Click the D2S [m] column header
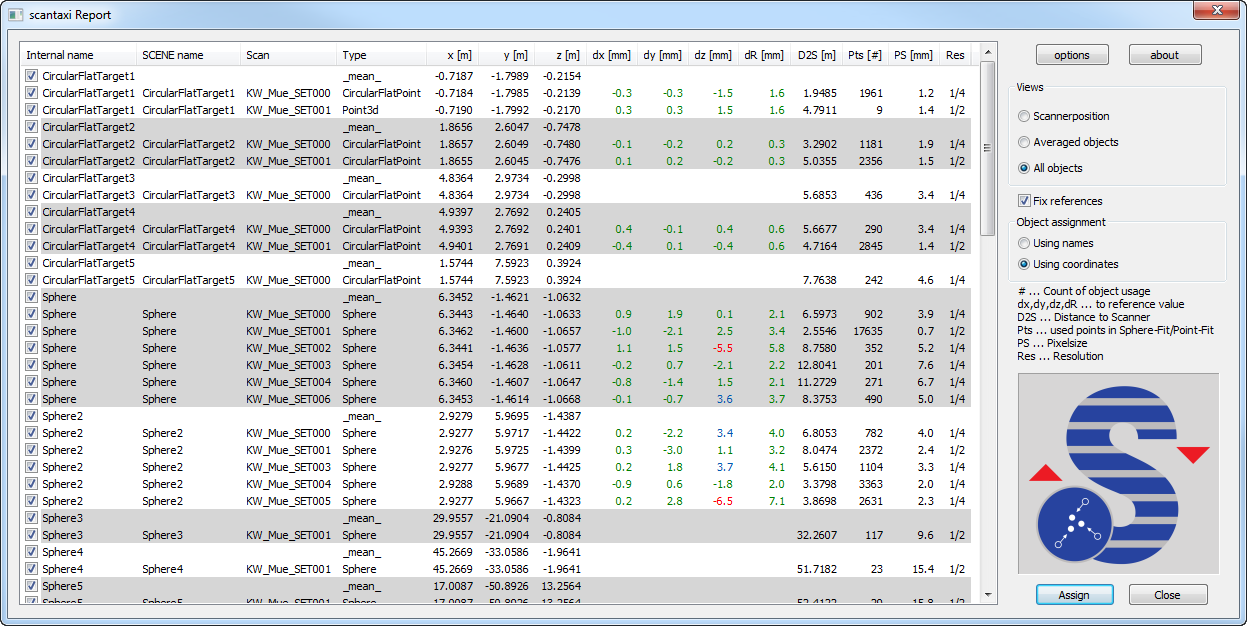 (x=816, y=56)
